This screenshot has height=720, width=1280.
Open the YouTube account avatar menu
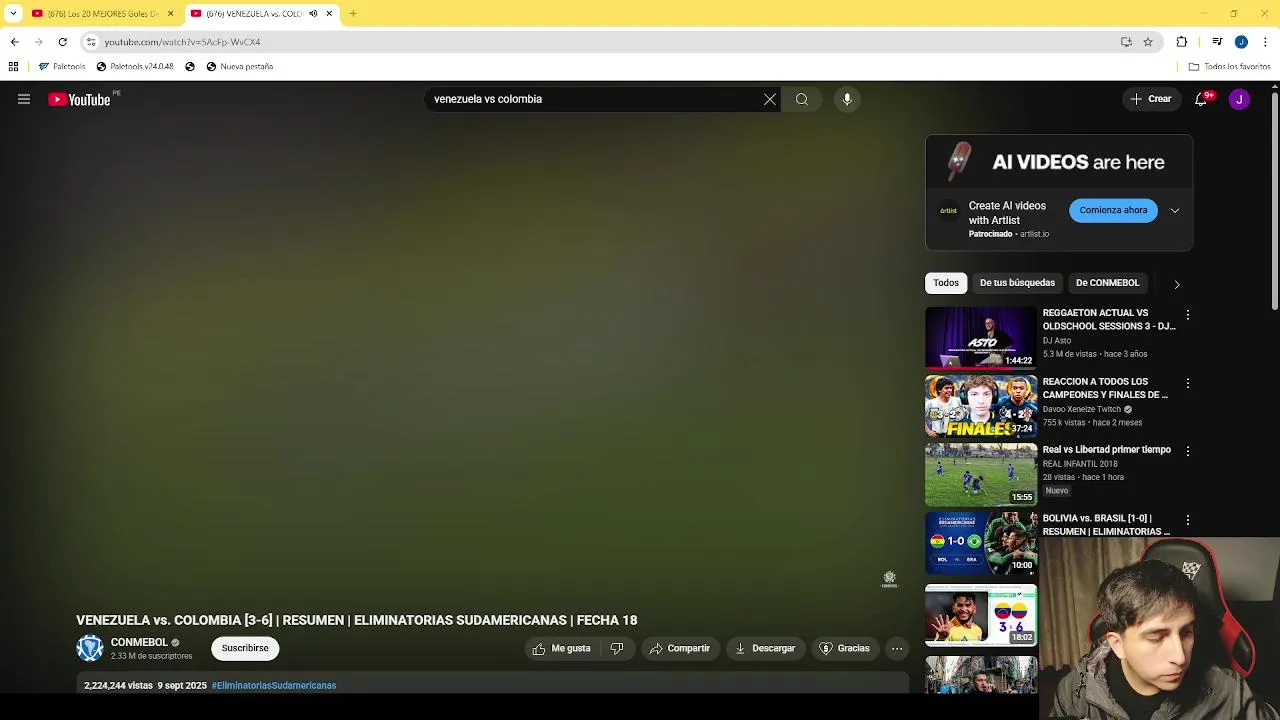pos(1239,99)
